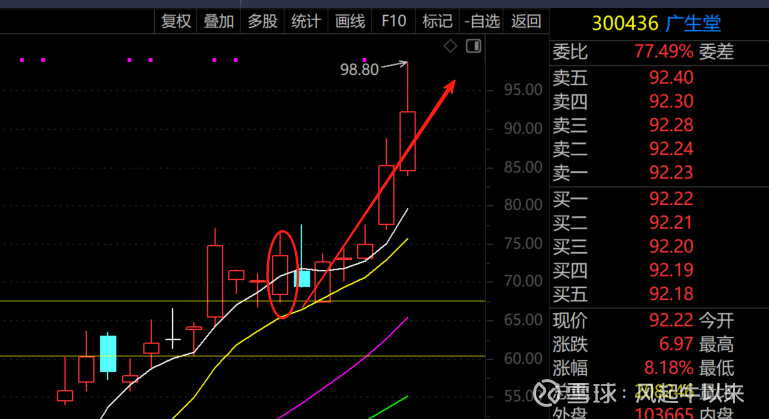769x419 pixels.
Task: Click the diamond icon above the chart
Action: (450, 47)
